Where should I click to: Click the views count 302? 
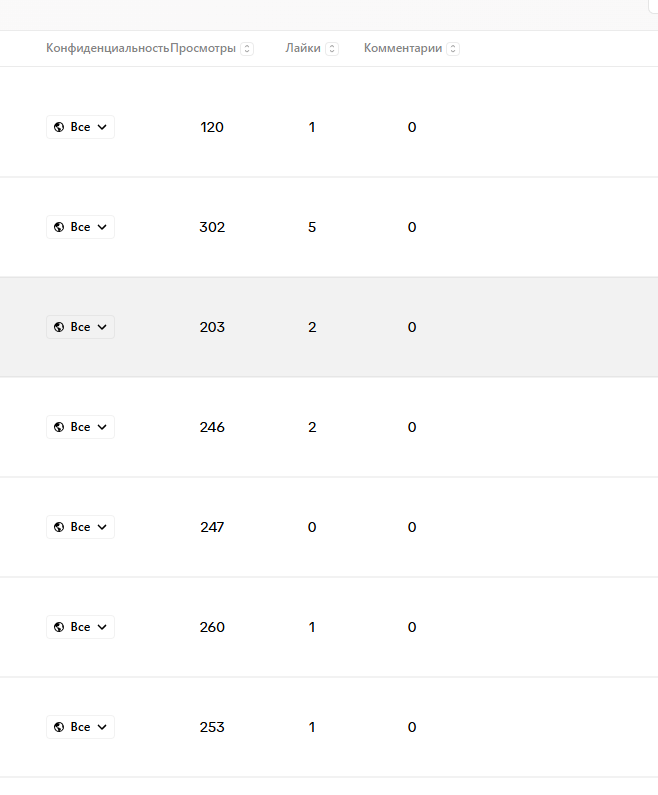pos(212,227)
